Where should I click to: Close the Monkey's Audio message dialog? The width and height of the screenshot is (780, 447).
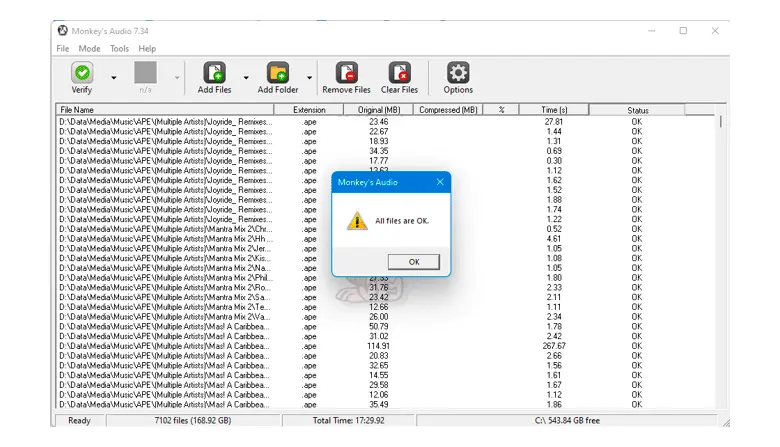click(440, 182)
